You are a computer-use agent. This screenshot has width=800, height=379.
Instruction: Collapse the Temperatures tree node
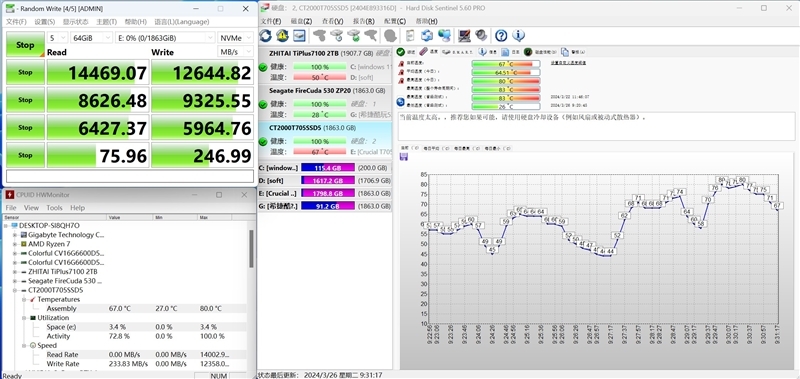[x=24, y=299]
